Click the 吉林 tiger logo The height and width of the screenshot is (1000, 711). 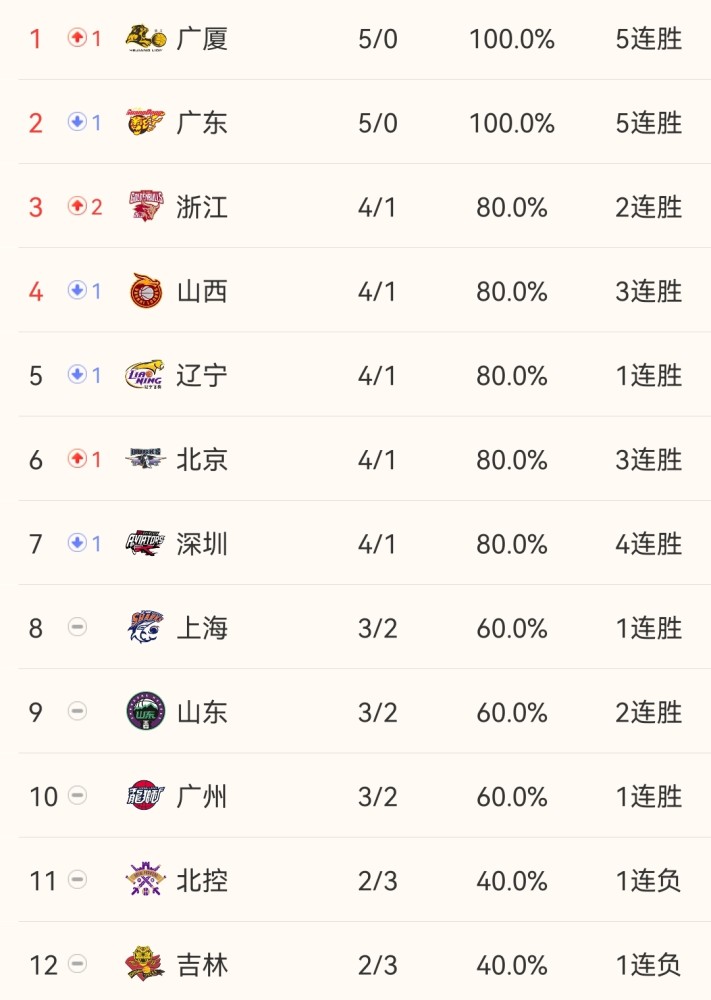point(145,964)
